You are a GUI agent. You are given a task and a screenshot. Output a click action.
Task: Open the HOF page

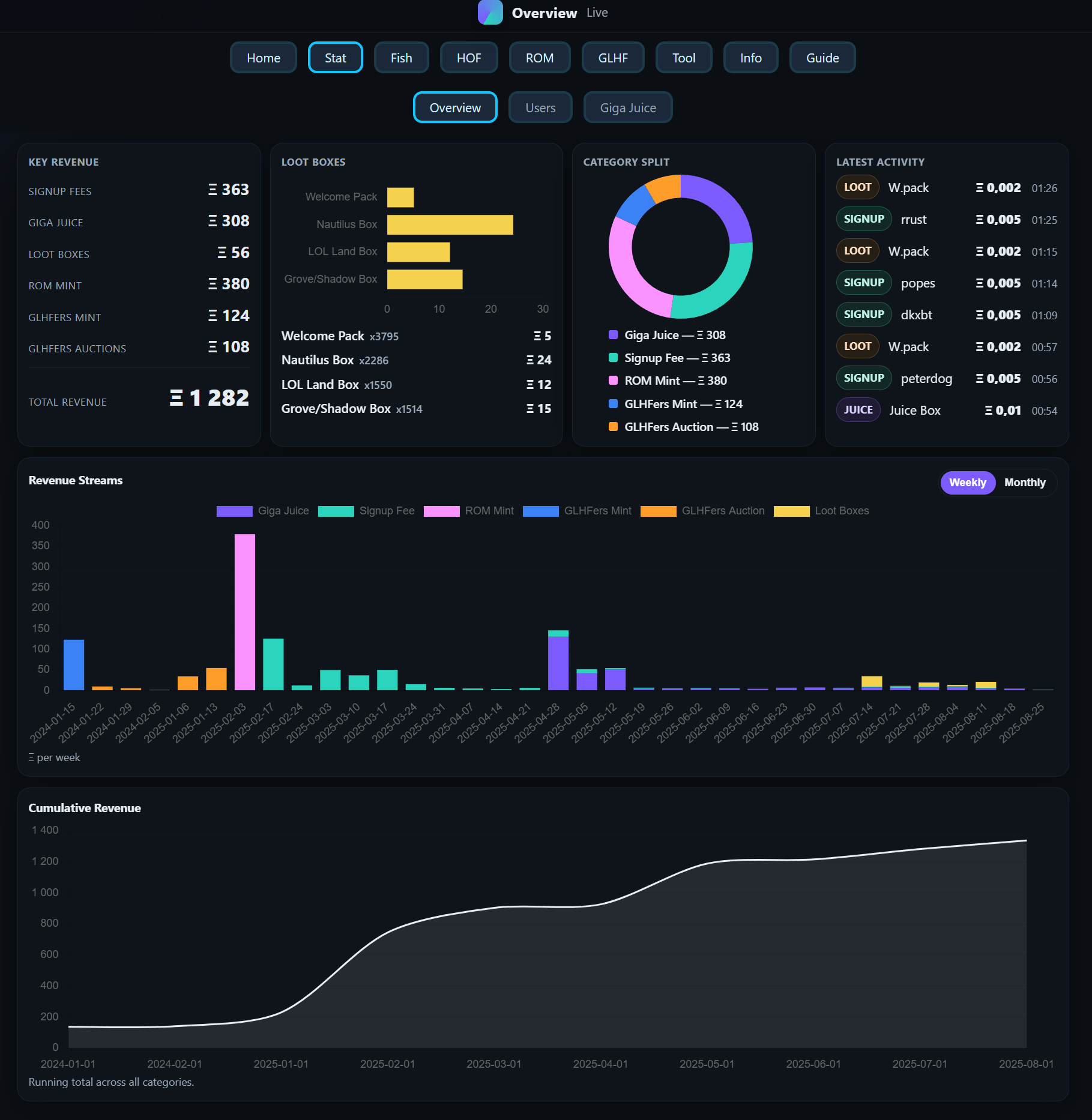click(468, 58)
